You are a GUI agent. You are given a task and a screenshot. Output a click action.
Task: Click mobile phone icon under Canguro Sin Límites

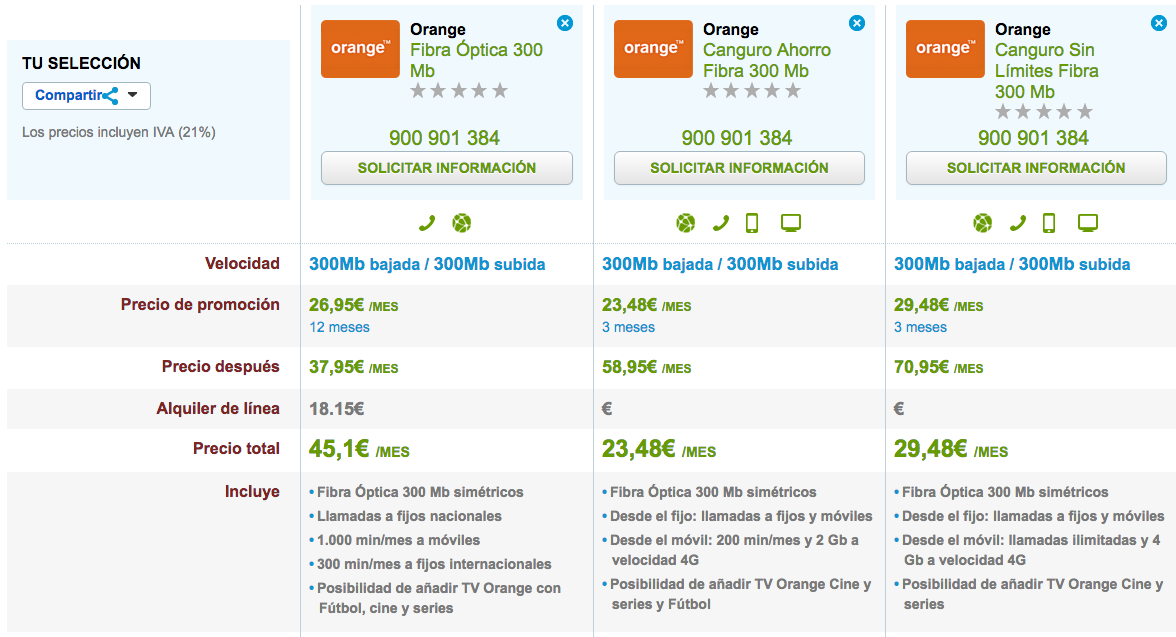click(x=1049, y=223)
